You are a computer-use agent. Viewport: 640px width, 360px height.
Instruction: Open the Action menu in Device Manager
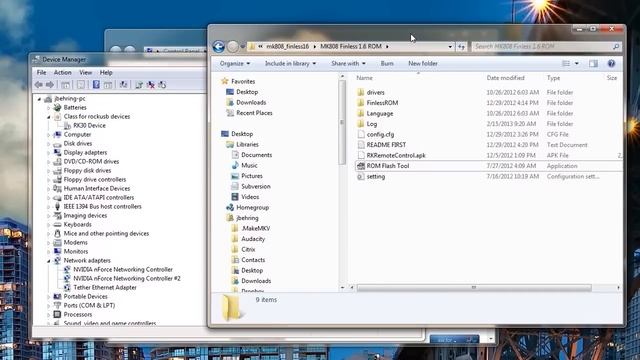point(62,73)
